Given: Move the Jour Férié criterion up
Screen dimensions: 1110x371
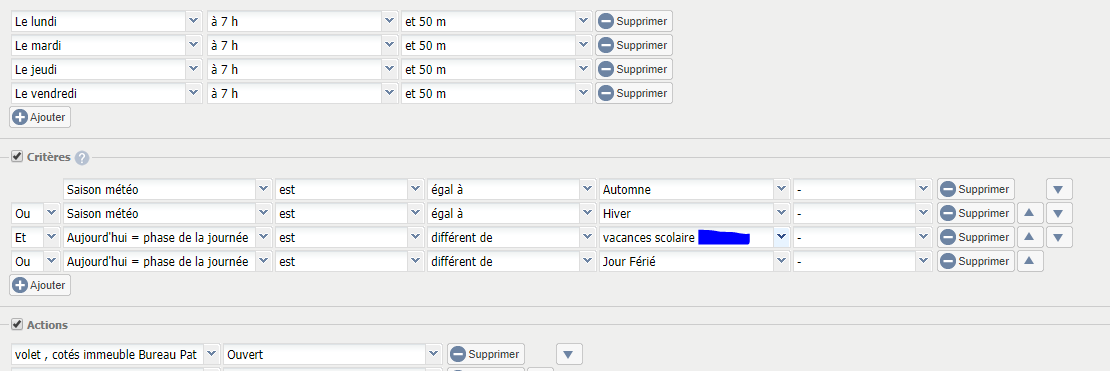Looking at the screenshot, I should coord(1030,261).
